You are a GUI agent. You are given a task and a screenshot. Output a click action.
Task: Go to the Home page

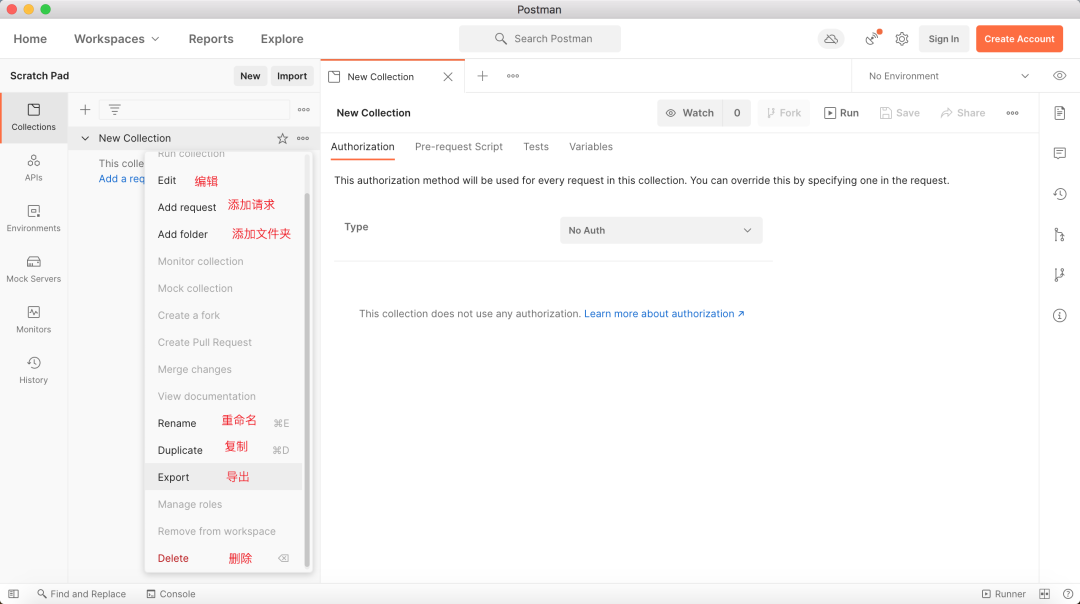pyautogui.click(x=30, y=39)
